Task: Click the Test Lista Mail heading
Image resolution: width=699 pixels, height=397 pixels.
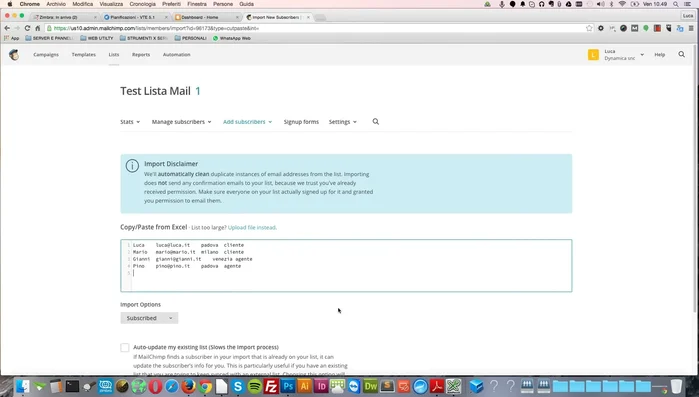Action: 156,91
